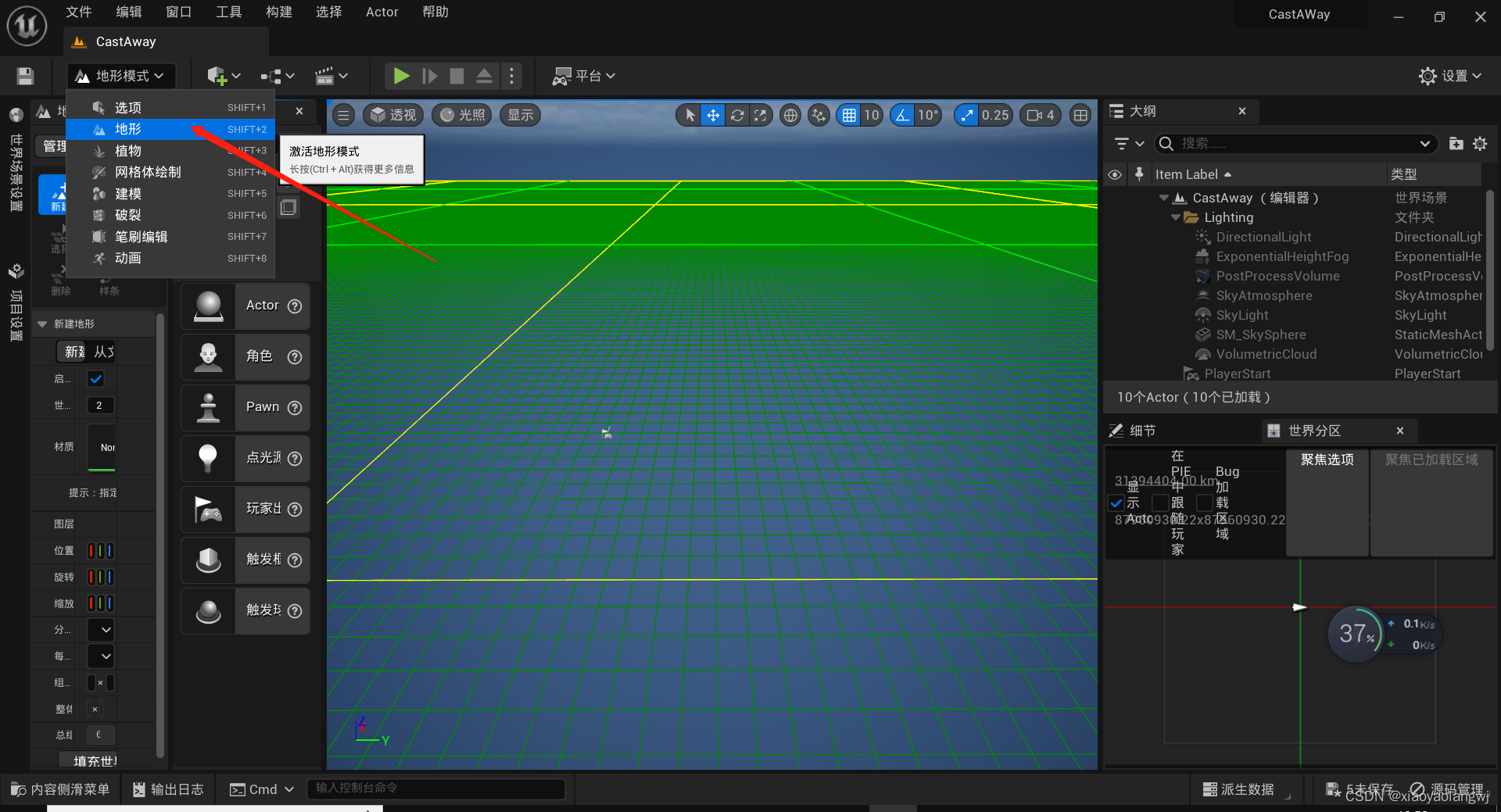The height and width of the screenshot is (812, 1501).
Task: Choose 地形 landscape mode in the list
Action: coord(170,129)
